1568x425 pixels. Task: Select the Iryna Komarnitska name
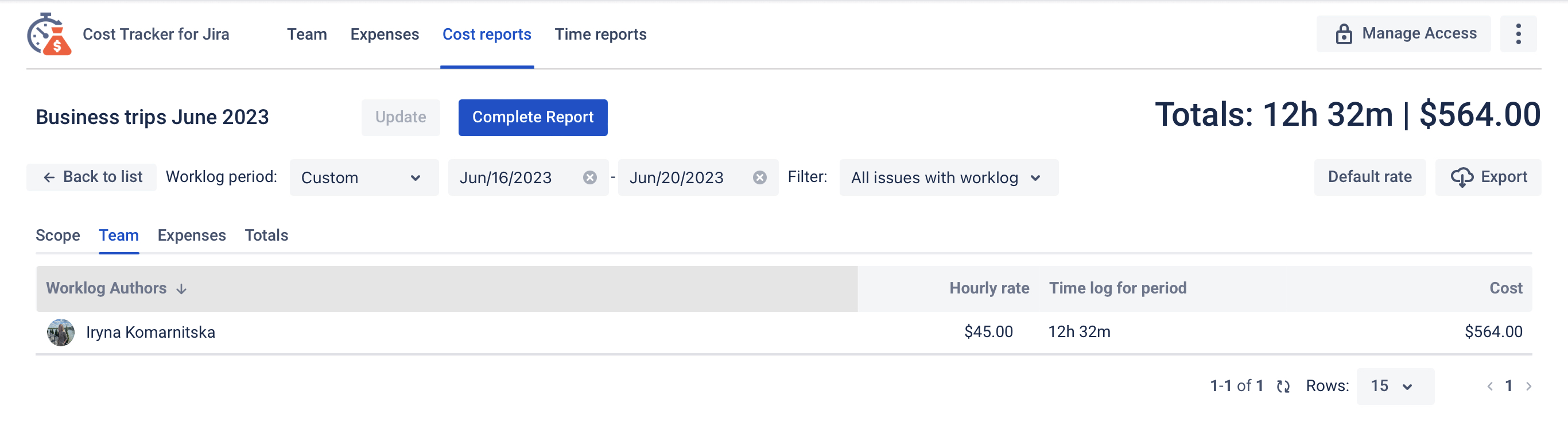click(150, 333)
